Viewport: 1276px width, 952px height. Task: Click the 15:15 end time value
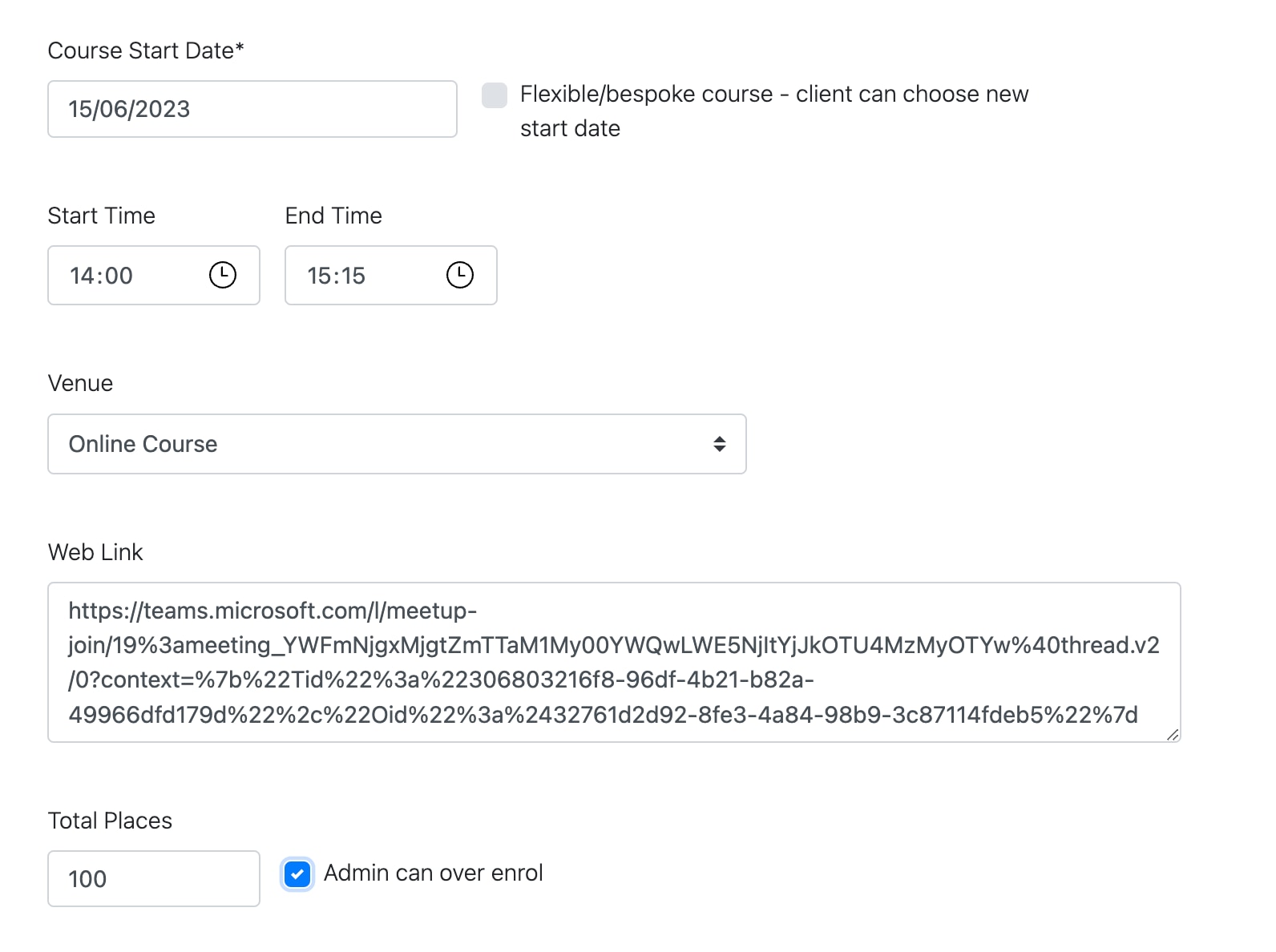pos(337,276)
